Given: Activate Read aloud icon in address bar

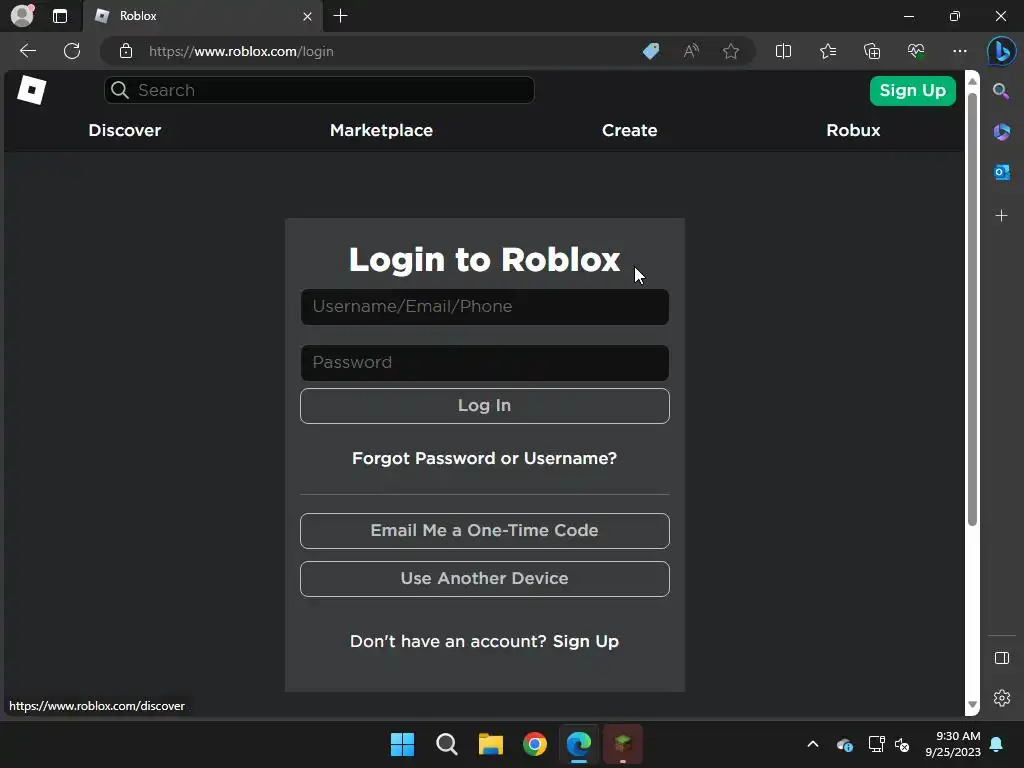Looking at the screenshot, I should (691, 51).
